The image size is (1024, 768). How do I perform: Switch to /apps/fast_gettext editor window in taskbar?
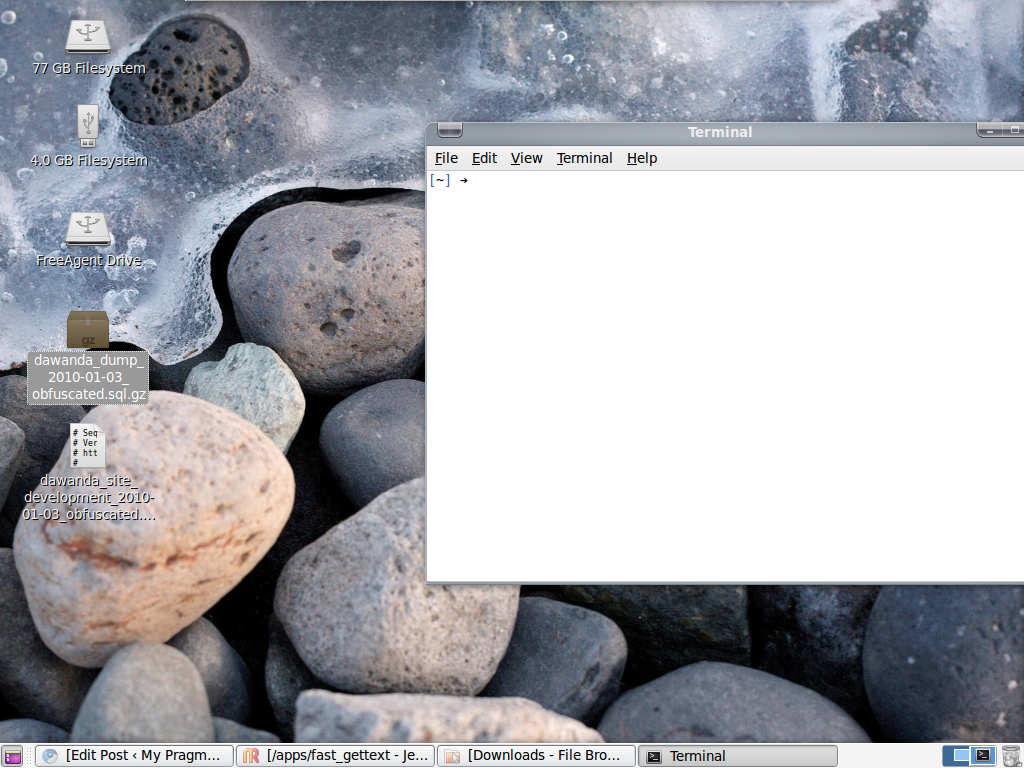(336, 756)
